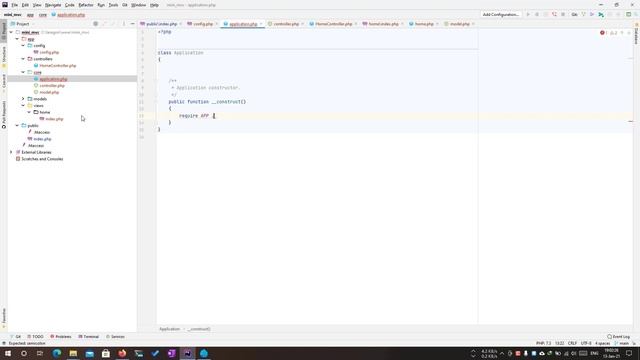The height and width of the screenshot is (360, 640).
Task: Click the Git push arrow icon
Action: click(601, 14)
